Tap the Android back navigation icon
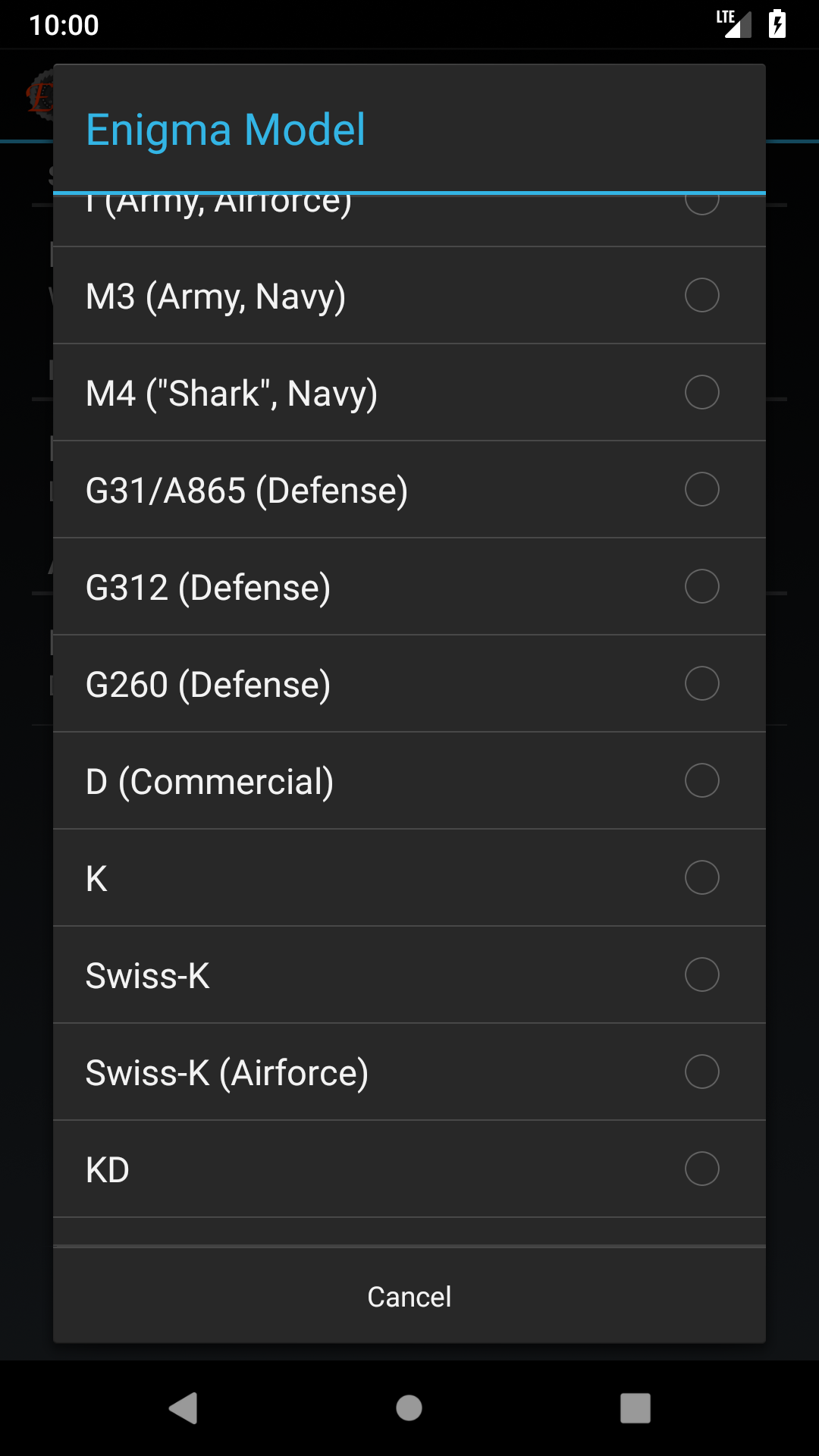The height and width of the screenshot is (1456, 819). point(183,1408)
